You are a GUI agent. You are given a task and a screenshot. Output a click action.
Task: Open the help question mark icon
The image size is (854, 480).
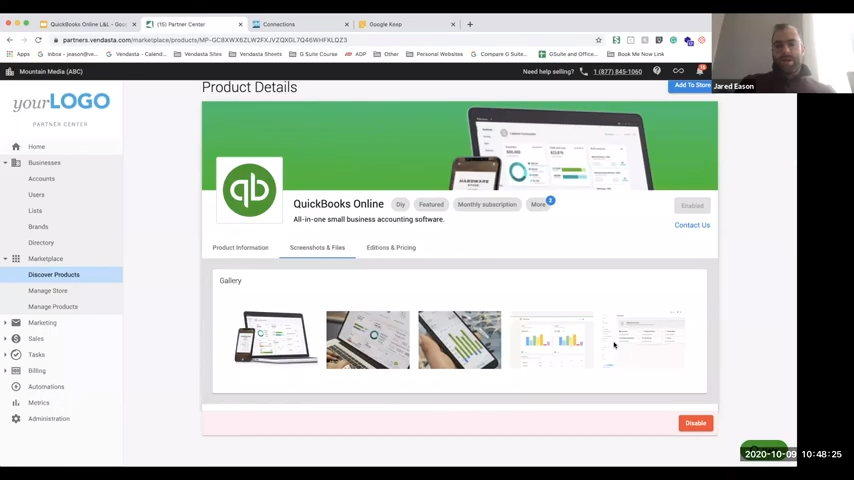657,71
